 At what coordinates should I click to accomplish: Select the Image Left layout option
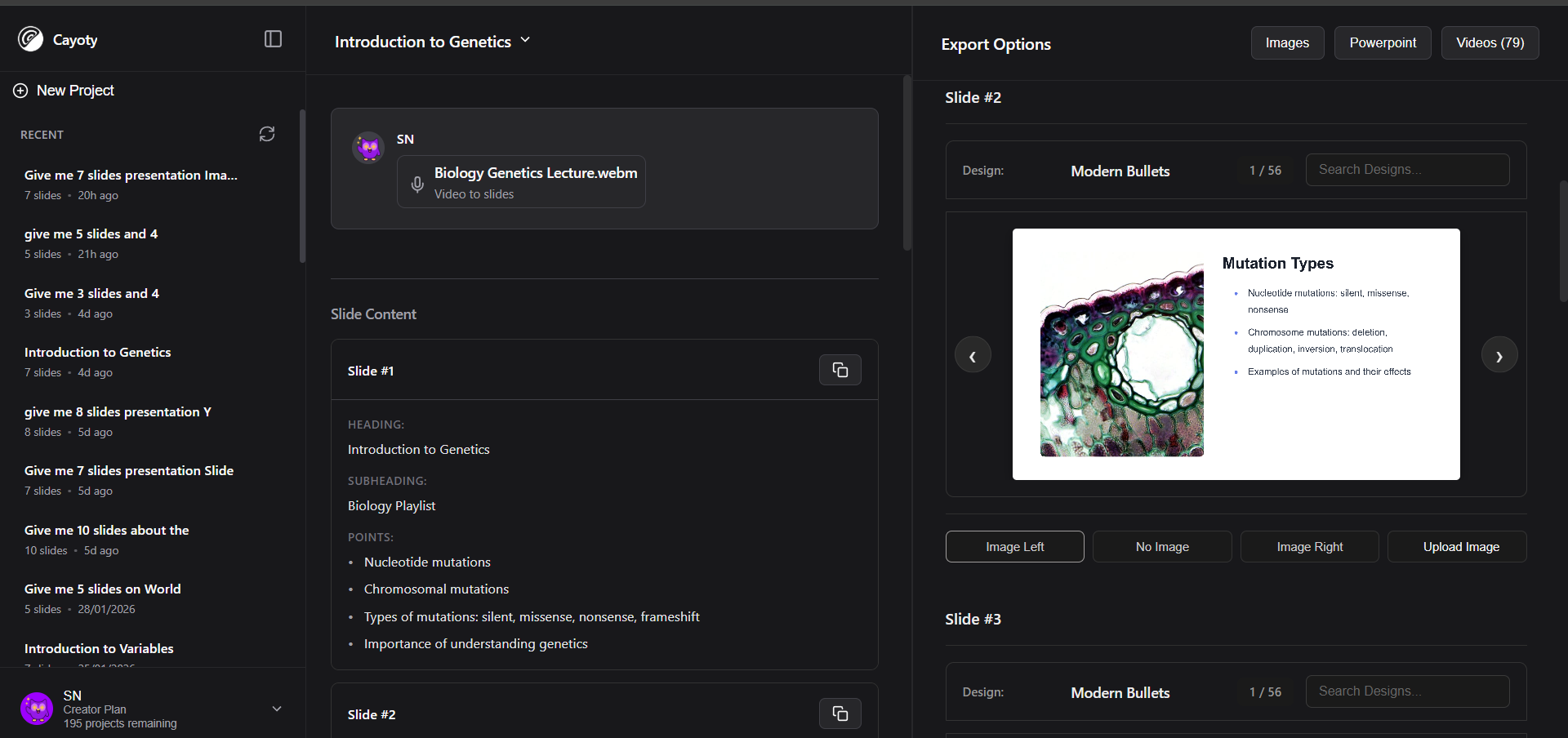1014,546
